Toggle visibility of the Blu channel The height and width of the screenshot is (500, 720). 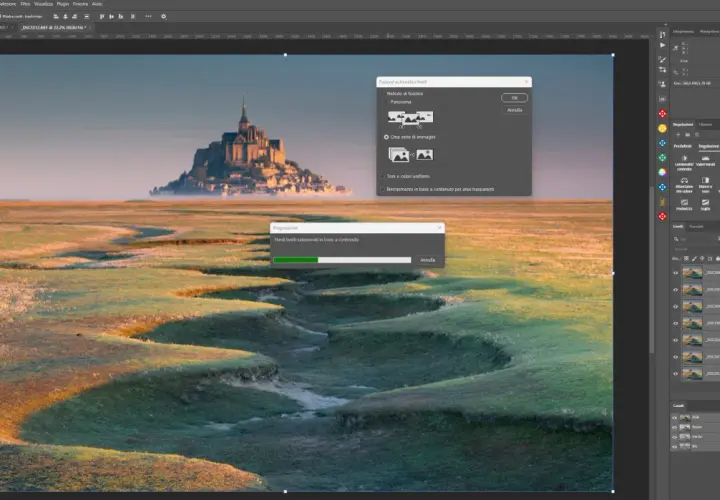point(675,446)
